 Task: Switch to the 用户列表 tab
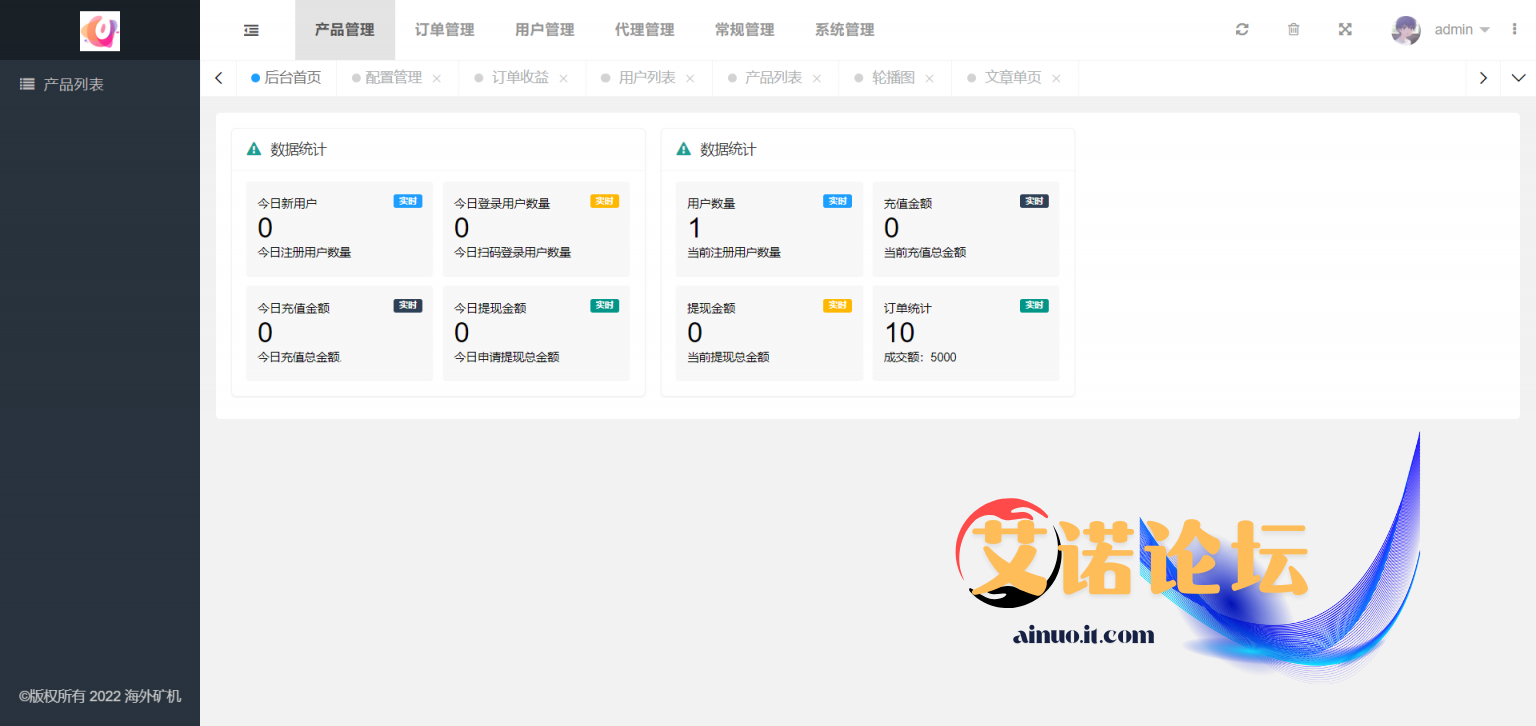[647, 78]
